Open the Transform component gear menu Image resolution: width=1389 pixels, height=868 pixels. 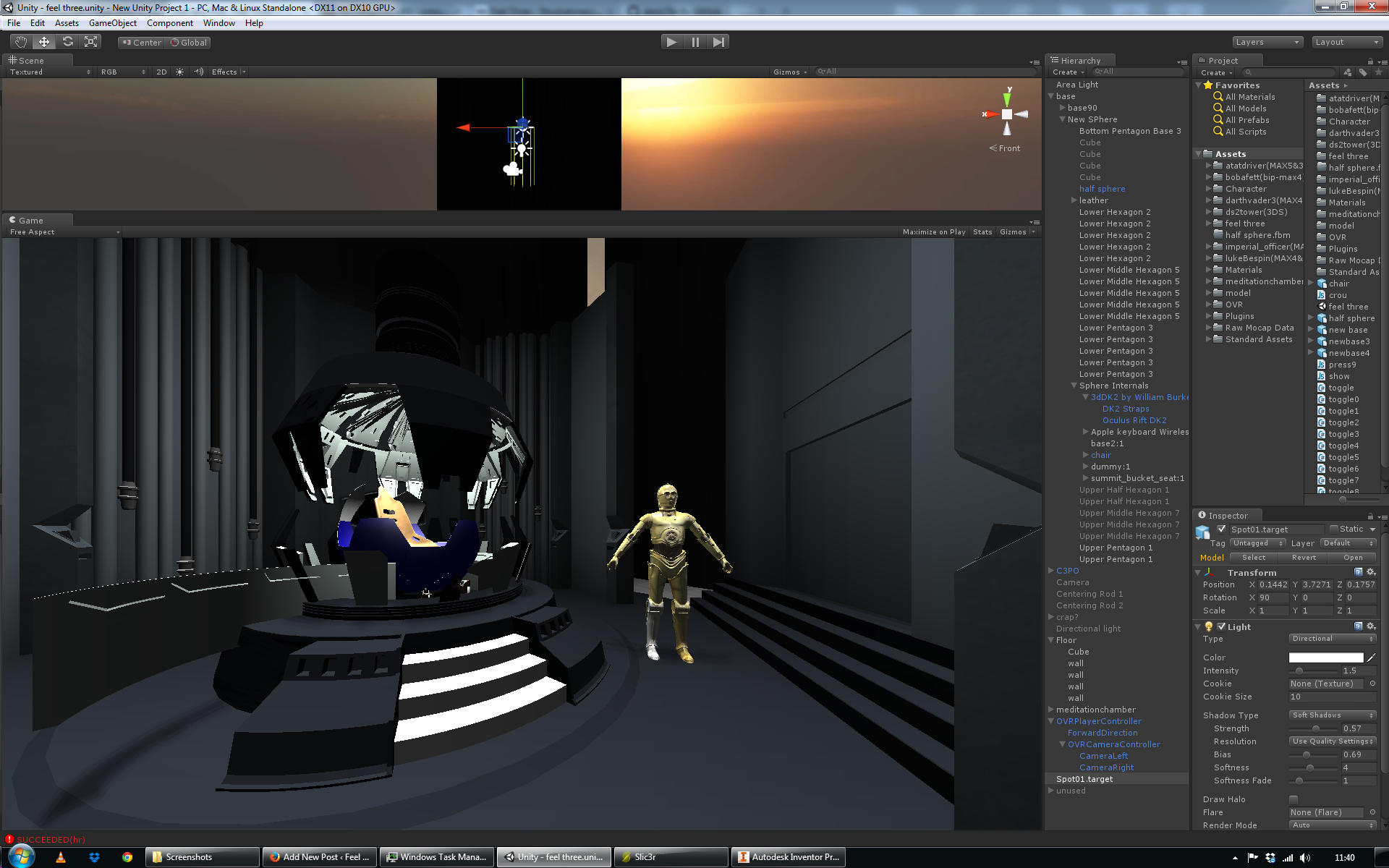pyautogui.click(x=1371, y=572)
